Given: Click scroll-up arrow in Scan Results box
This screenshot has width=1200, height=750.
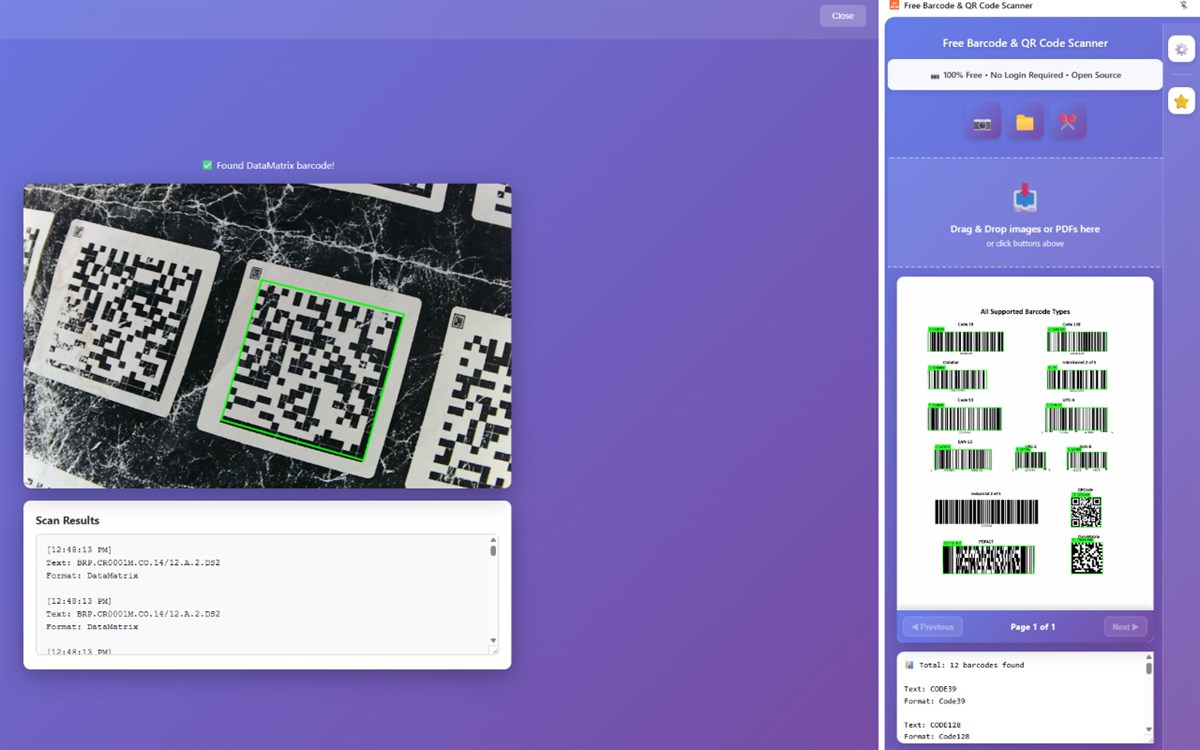Looking at the screenshot, I should tap(493, 540).
